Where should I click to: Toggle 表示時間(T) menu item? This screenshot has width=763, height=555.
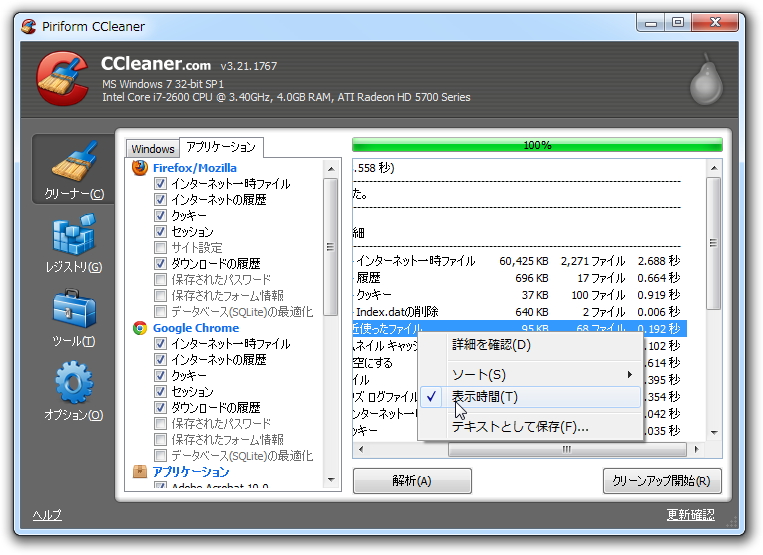pyautogui.click(x=530, y=397)
